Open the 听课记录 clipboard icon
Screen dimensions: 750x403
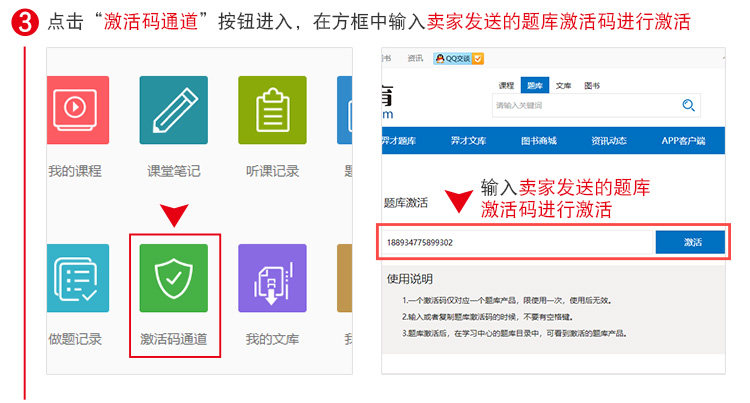pos(272,110)
